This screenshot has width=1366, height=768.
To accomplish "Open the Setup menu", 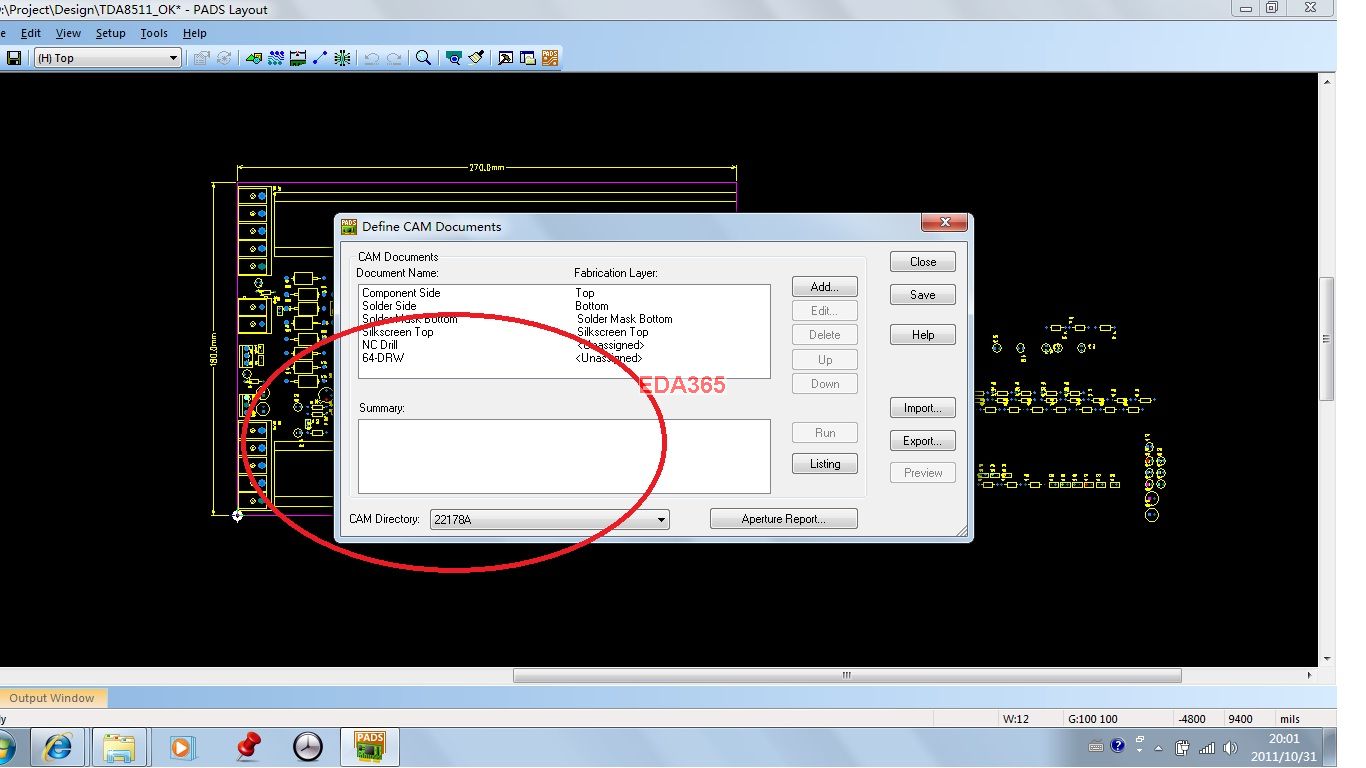I will pos(111,33).
